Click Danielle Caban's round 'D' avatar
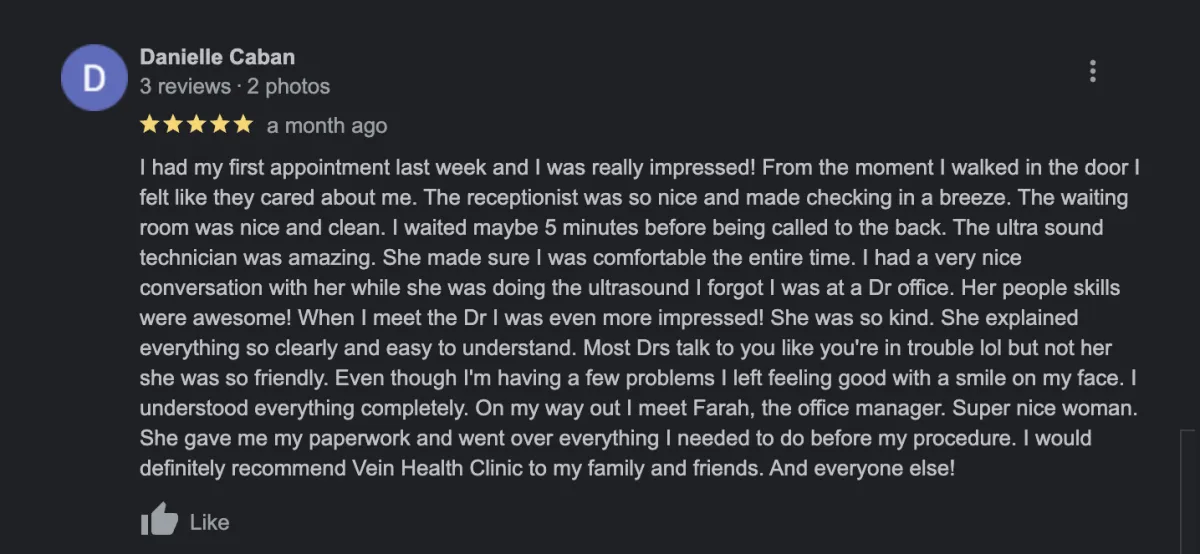The width and height of the screenshot is (1200, 554). 94,77
